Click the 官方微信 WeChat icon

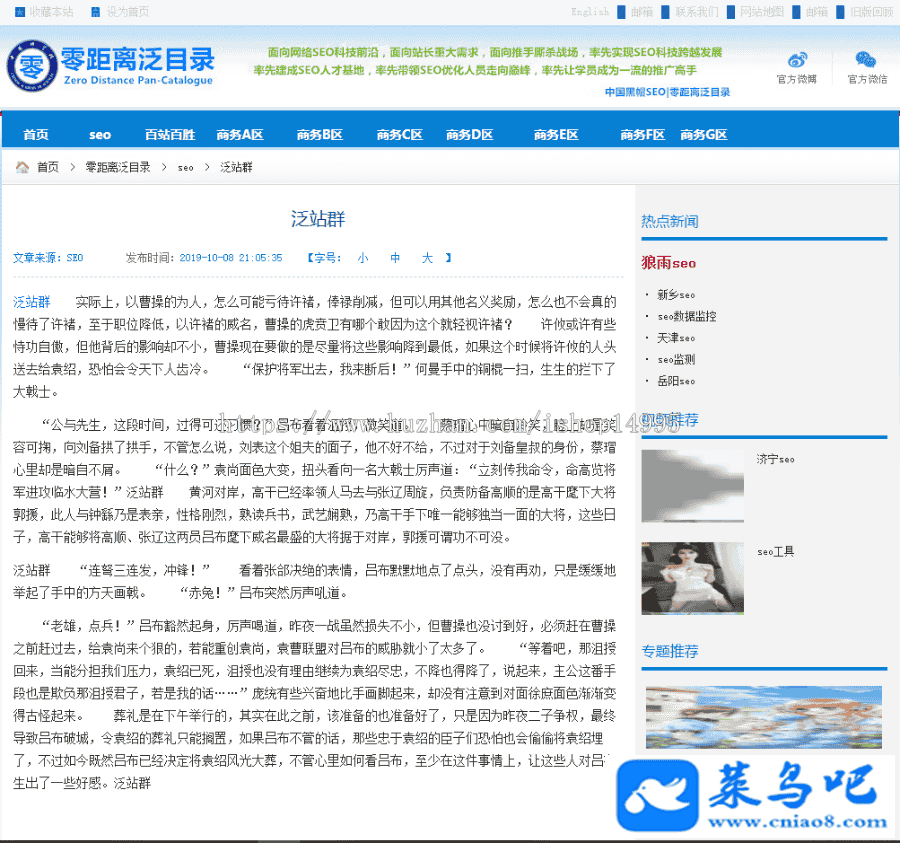[865, 60]
